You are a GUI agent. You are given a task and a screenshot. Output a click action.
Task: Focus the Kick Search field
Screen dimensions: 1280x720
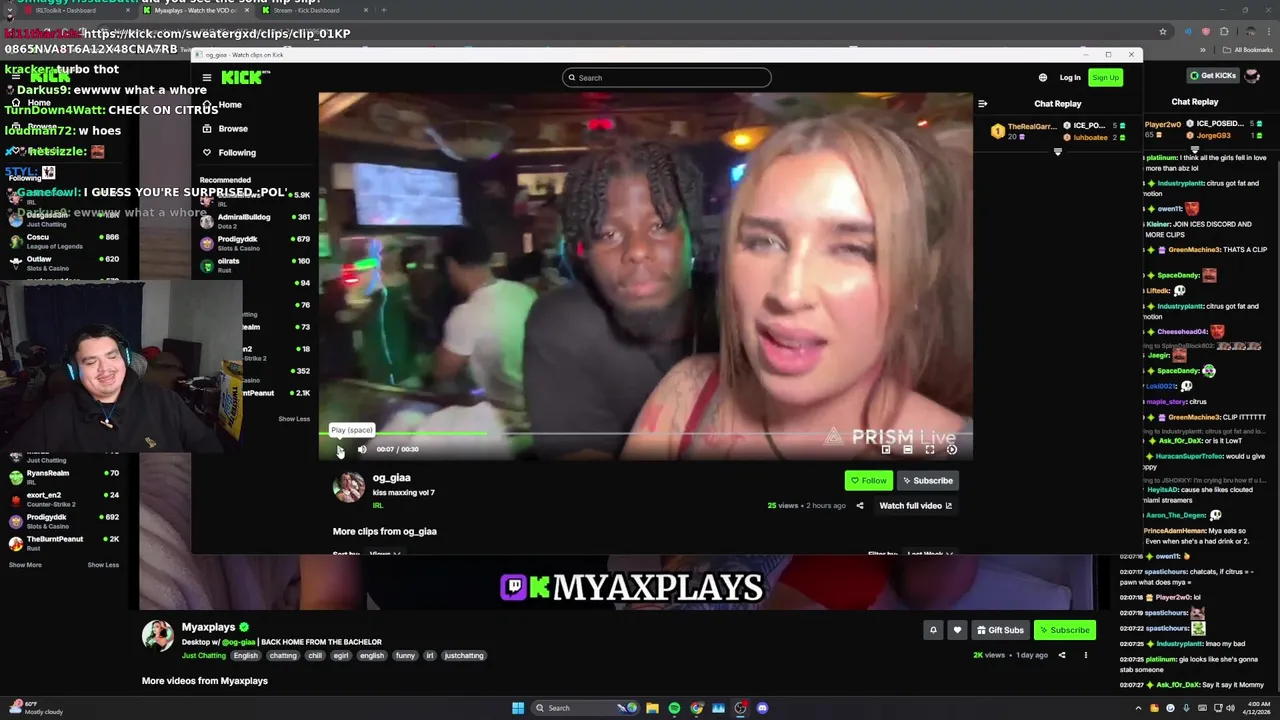[666, 78]
